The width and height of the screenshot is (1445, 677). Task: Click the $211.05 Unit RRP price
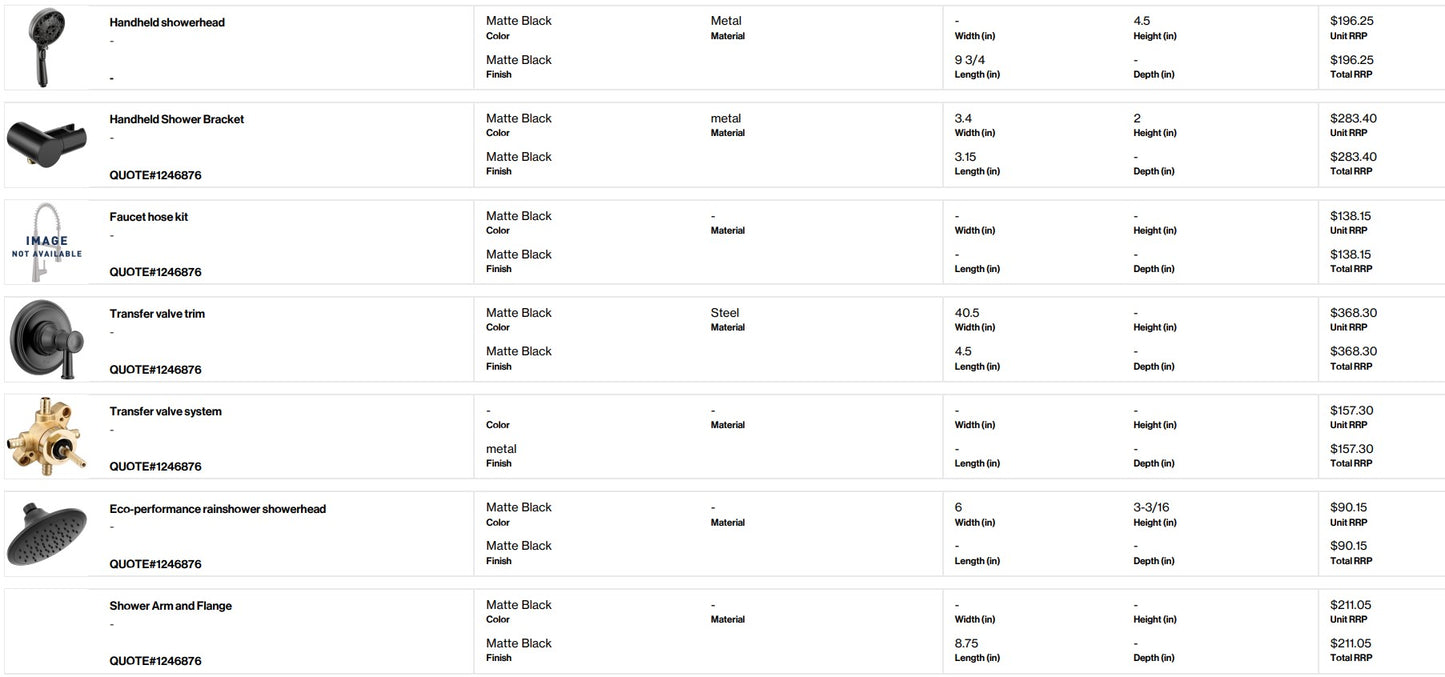[x=1351, y=605]
